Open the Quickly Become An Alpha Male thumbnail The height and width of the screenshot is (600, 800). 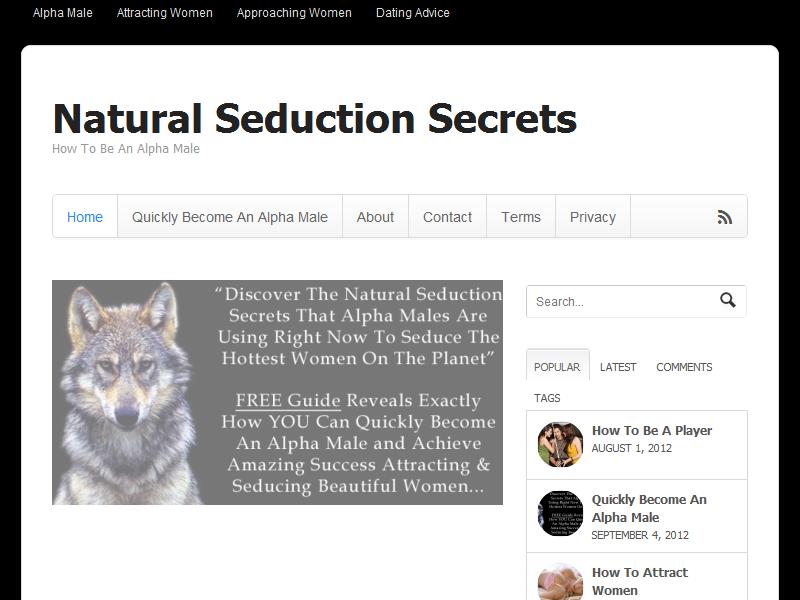click(x=560, y=514)
